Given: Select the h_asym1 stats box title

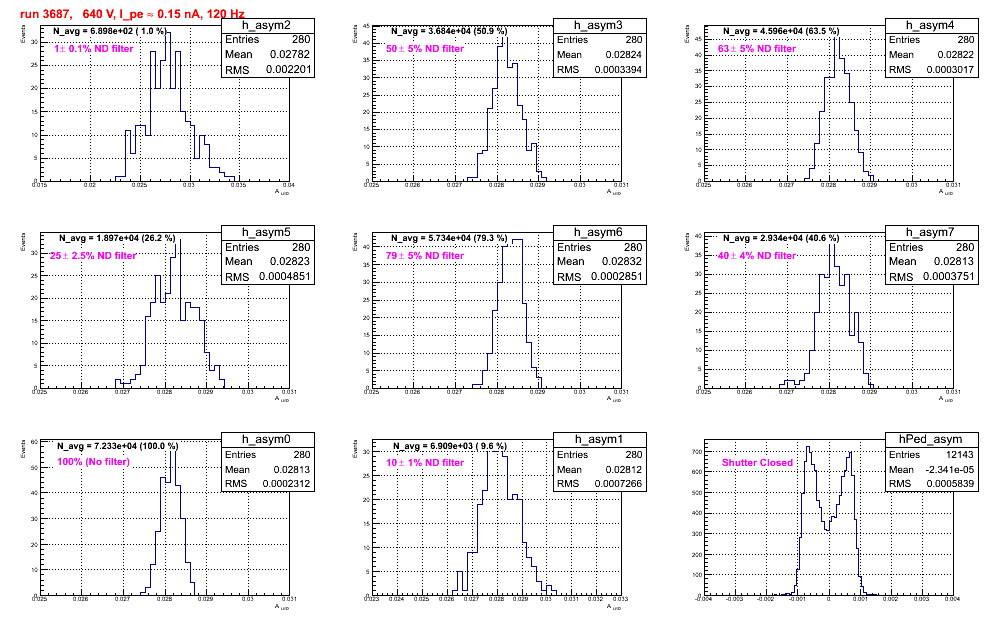Looking at the screenshot, I should click(x=599, y=440).
